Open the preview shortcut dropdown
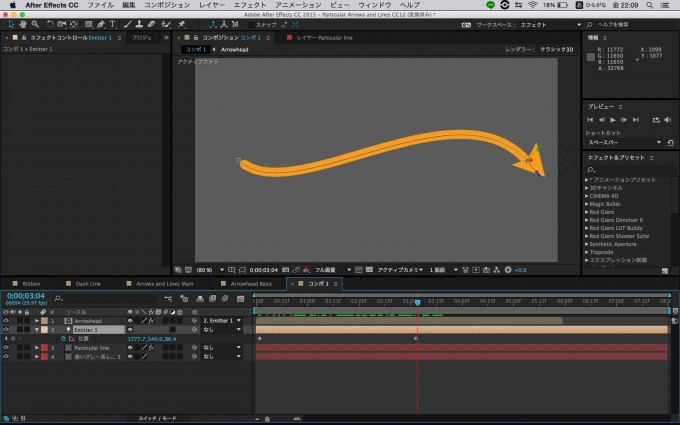 click(658, 143)
